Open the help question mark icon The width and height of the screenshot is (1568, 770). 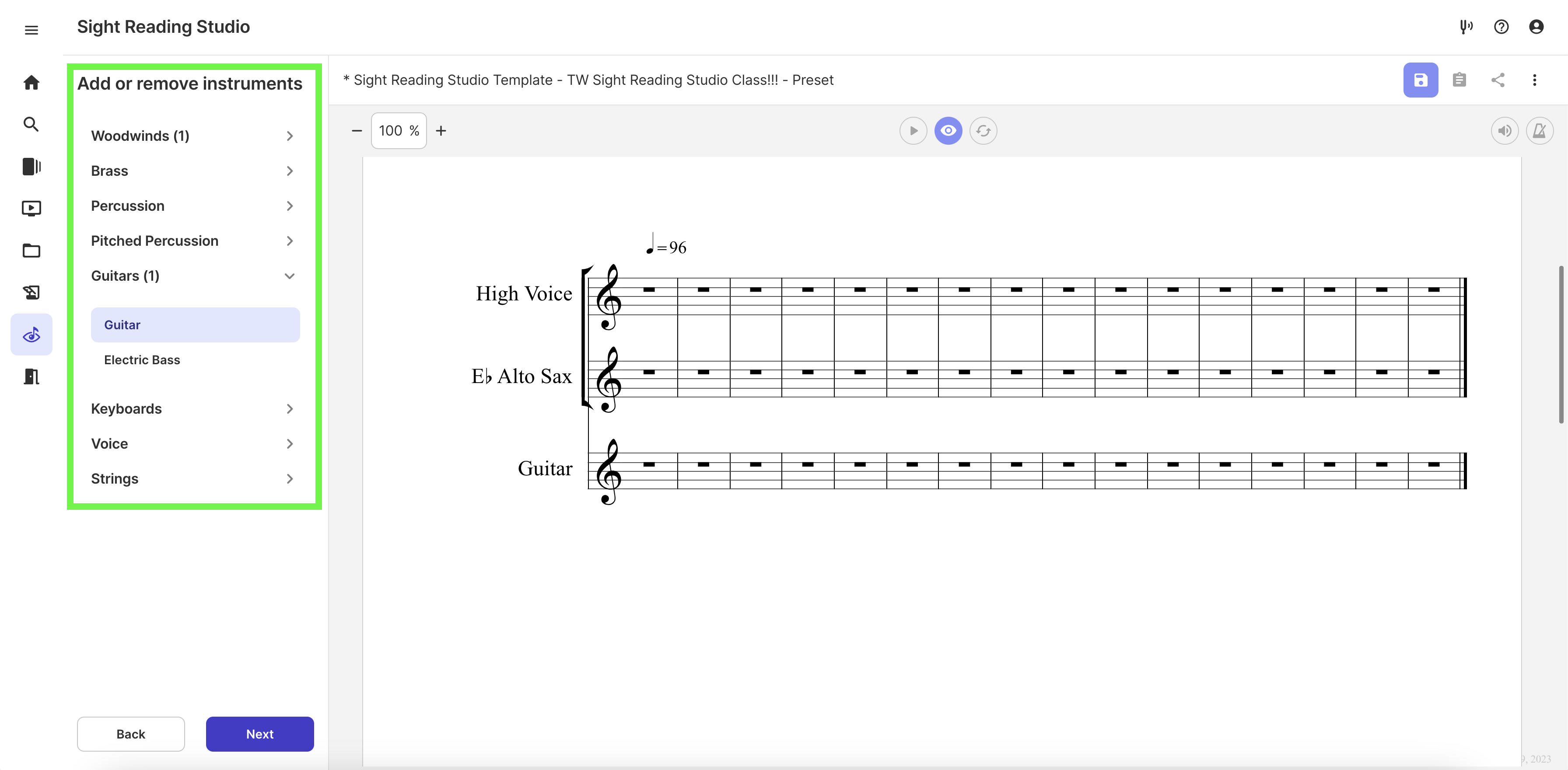point(1501,27)
